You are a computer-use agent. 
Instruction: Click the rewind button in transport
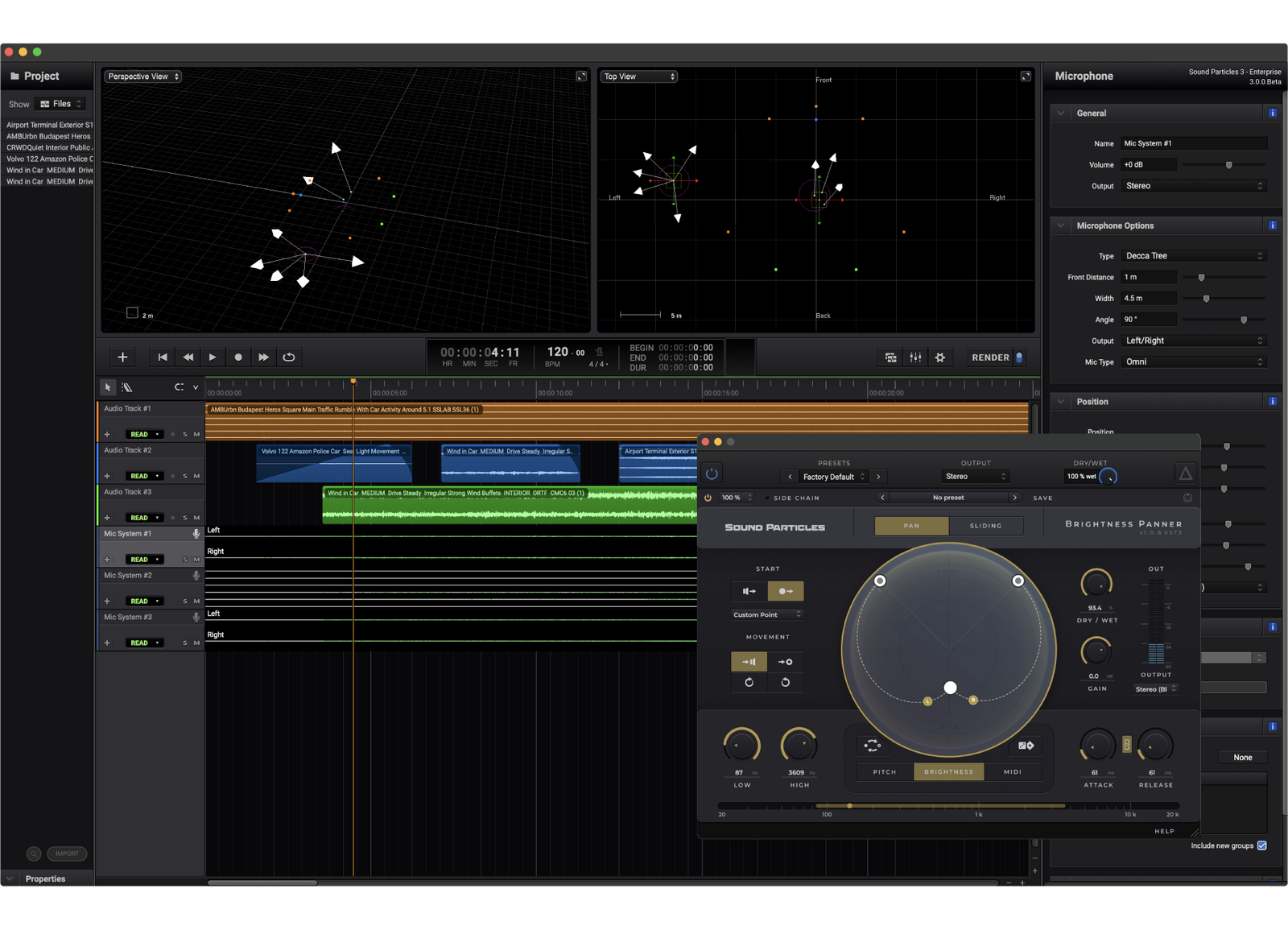(x=188, y=358)
